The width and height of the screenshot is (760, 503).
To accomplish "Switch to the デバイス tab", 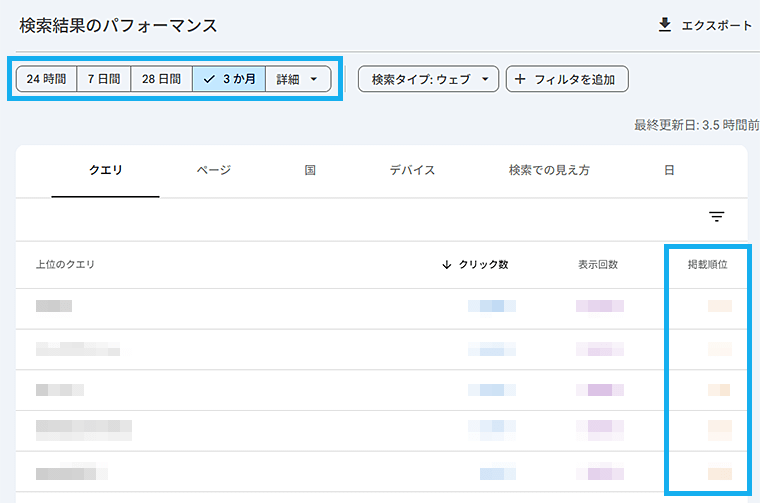I will (x=412, y=170).
